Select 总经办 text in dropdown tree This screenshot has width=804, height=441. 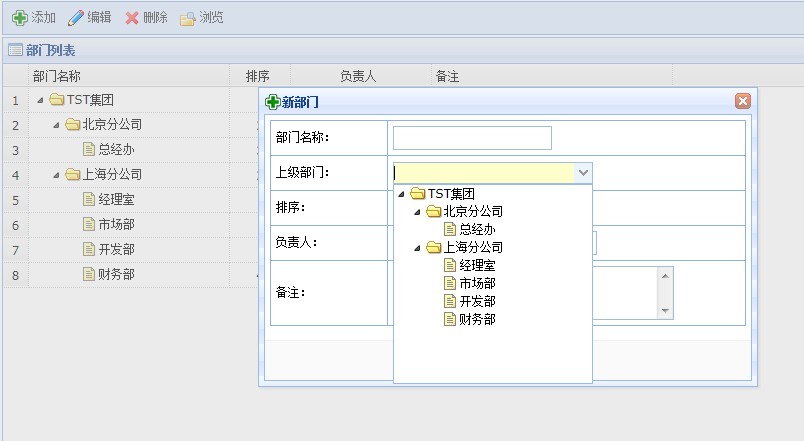point(477,229)
